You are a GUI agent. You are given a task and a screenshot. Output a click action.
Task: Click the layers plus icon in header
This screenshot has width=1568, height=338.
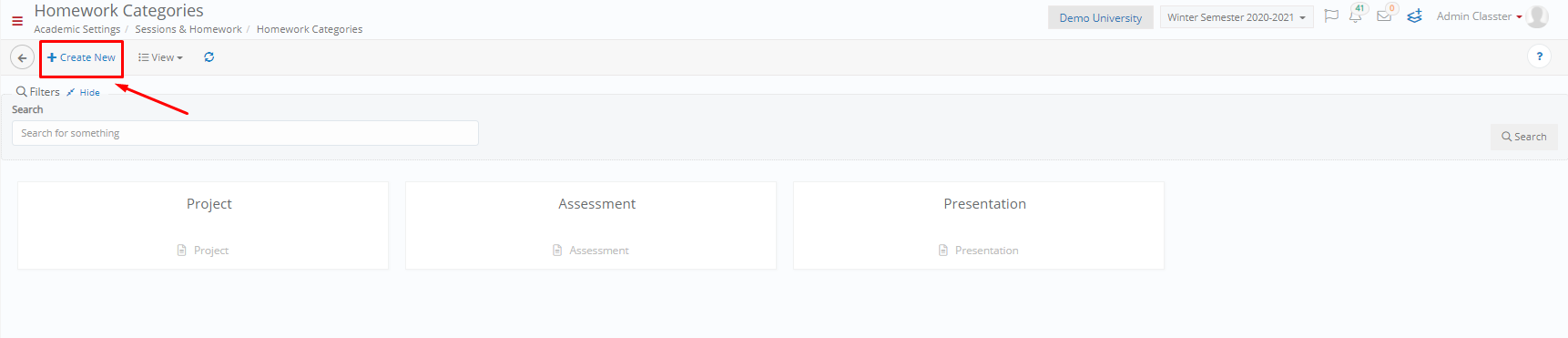(x=1414, y=16)
